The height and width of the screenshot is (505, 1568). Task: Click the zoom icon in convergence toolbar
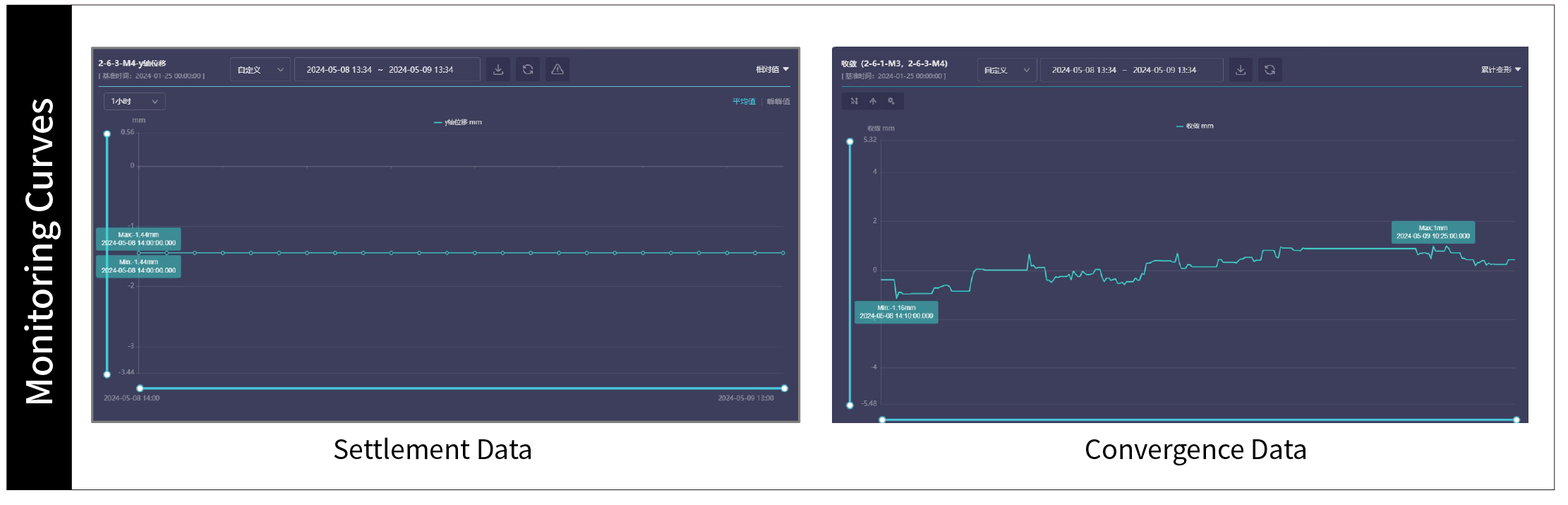(891, 101)
